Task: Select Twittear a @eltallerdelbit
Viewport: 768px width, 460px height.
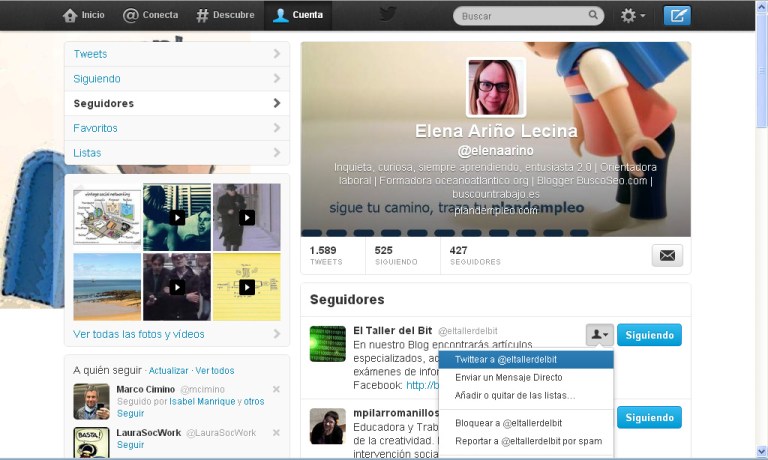Action: point(526,360)
